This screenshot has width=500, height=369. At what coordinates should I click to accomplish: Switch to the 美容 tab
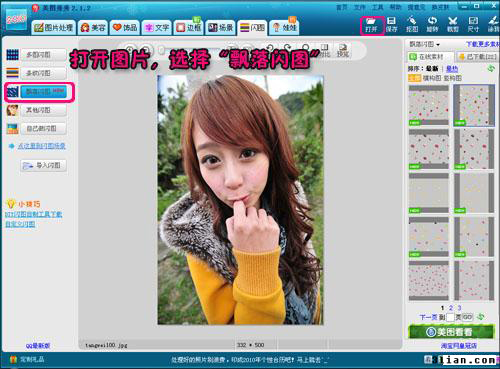coord(93,27)
